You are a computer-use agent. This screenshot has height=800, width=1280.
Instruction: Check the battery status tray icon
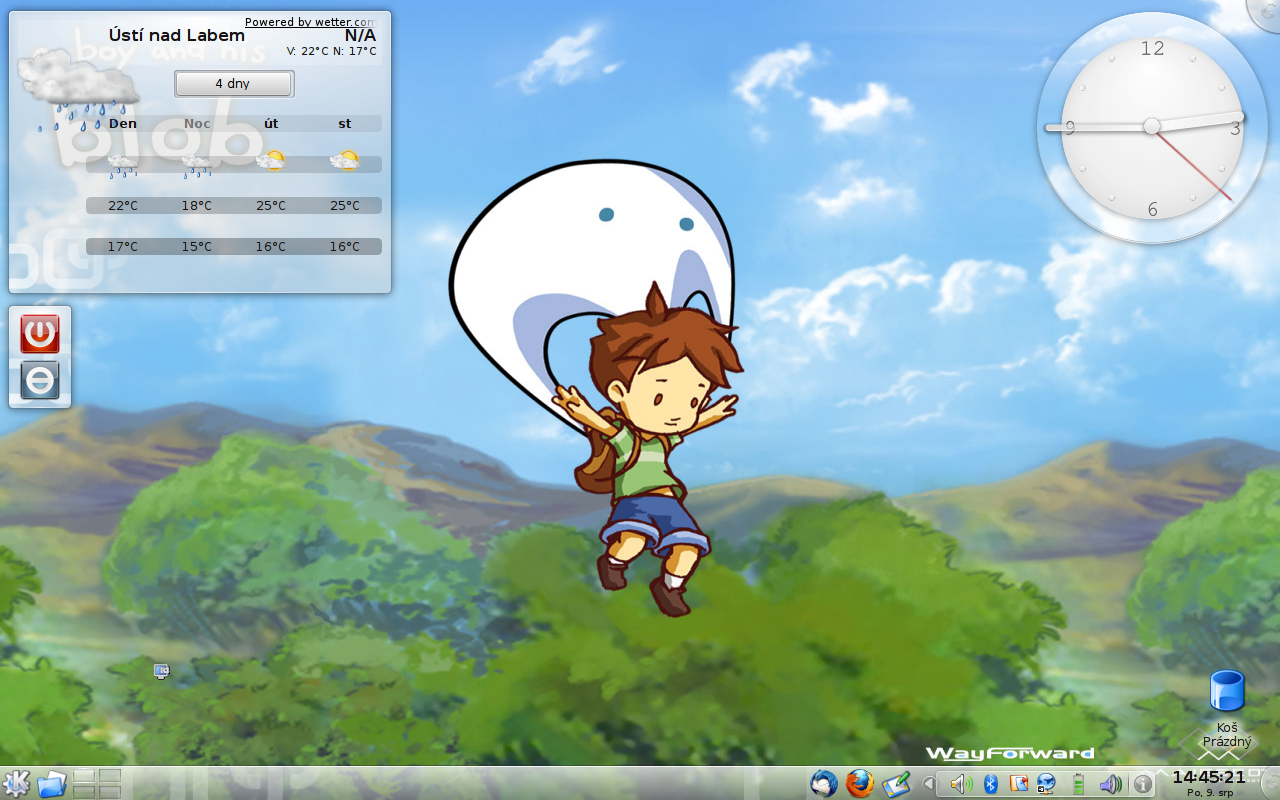[1078, 784]
